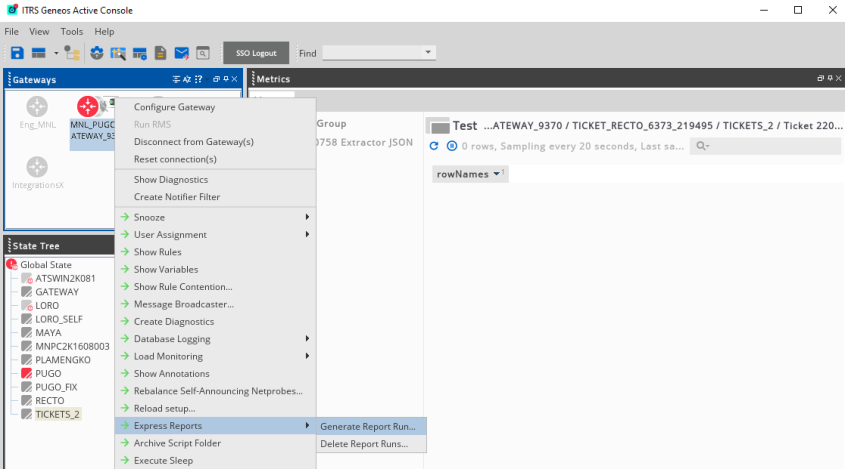Expand the Snooze submenu

[x=215, y=217]
